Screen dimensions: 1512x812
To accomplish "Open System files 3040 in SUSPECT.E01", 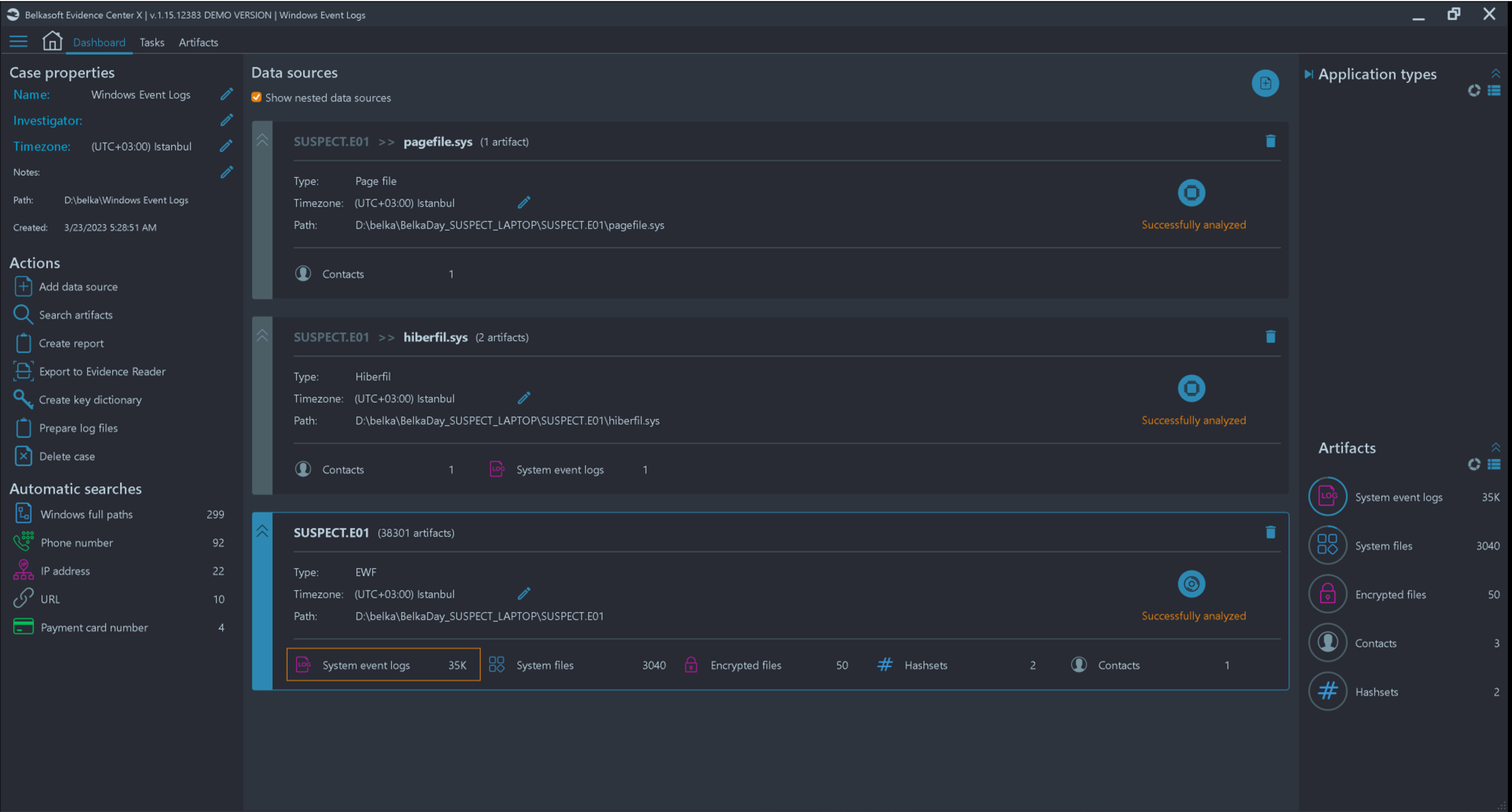I will pyautogui.click(x=577, y=665).
